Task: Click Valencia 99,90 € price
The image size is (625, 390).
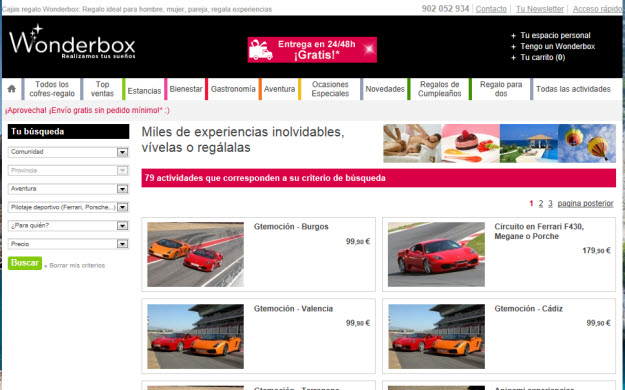Action: [358, 323]
